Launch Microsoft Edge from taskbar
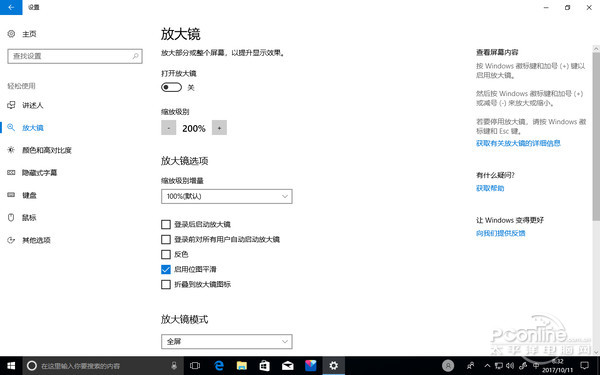600x375 pixels. (219, 366)
